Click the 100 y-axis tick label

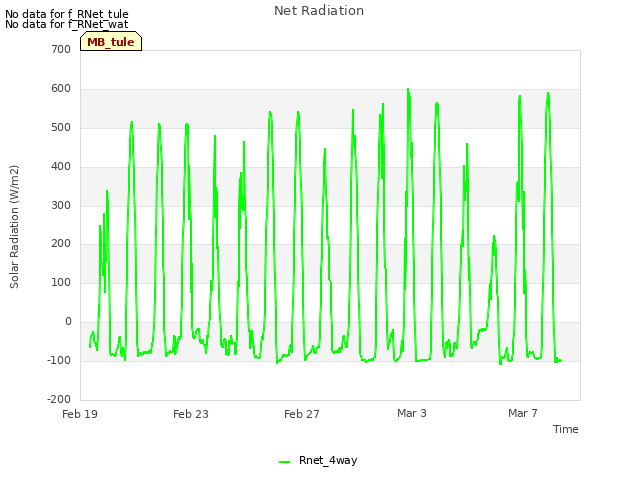(x=61, y=282)
